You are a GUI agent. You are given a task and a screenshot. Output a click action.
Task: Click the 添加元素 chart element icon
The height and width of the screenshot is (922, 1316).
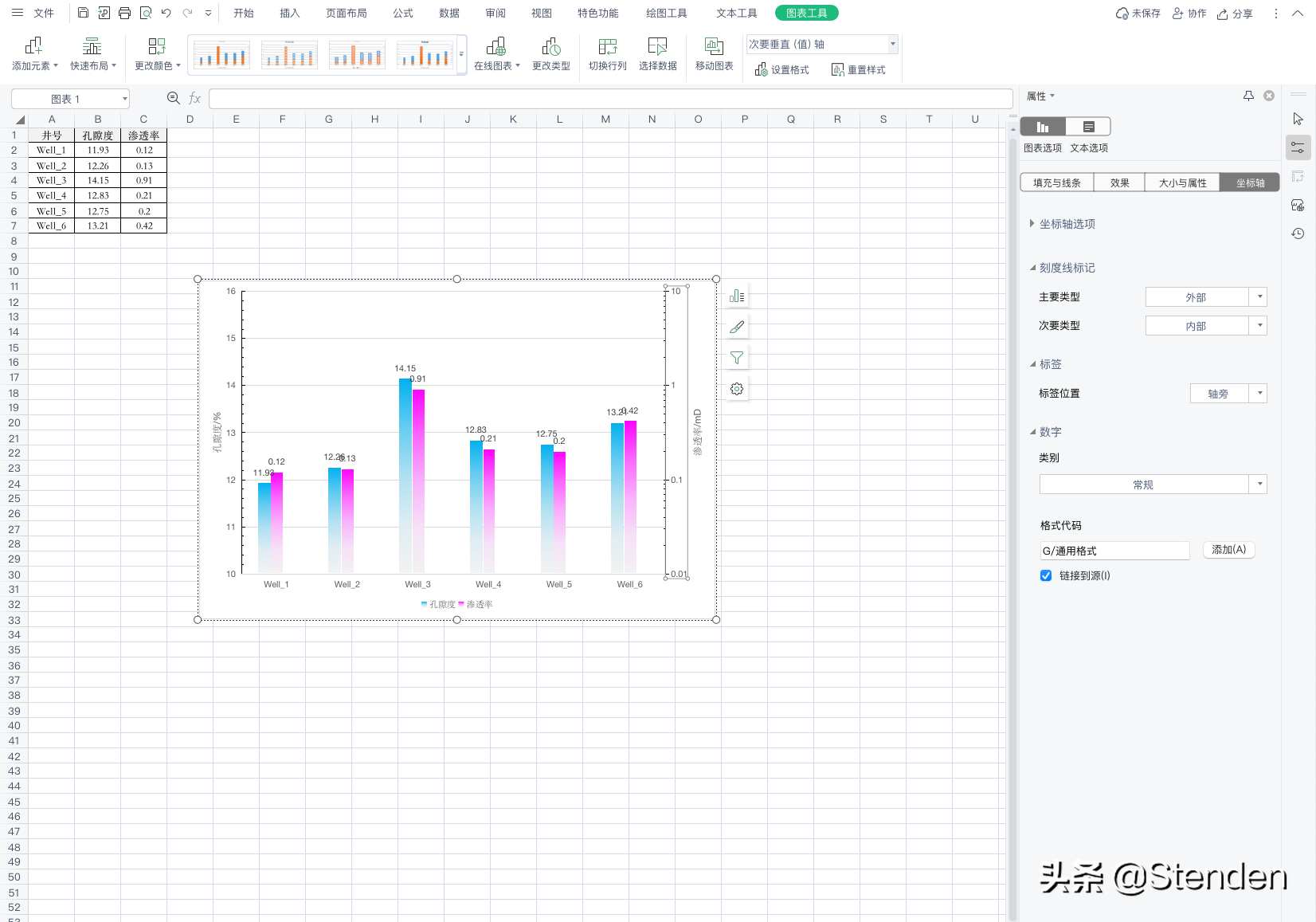(33, 46)
